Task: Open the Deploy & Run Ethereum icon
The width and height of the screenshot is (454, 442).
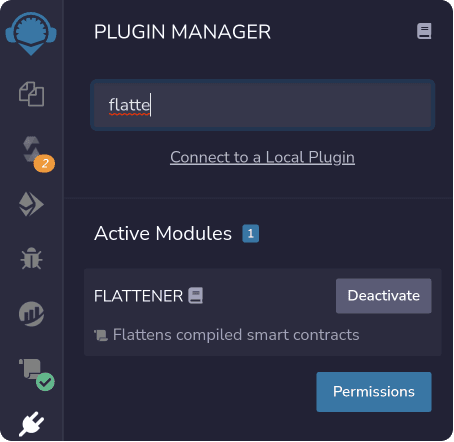Action: pos(31,204)
